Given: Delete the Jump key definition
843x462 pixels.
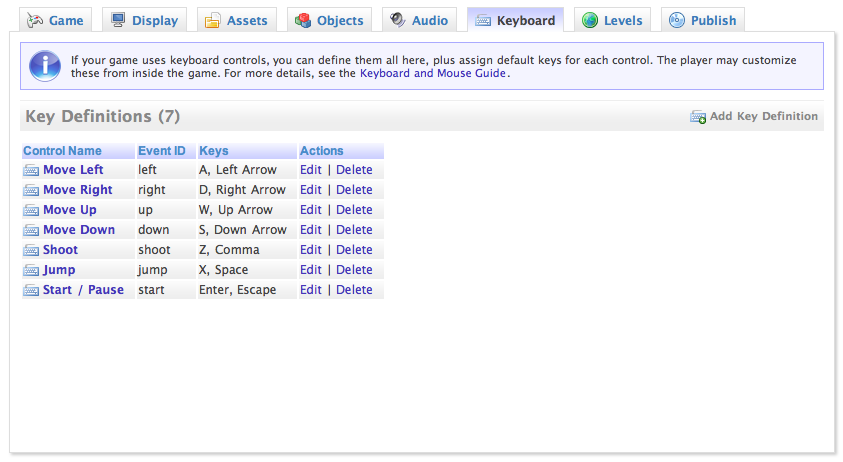Looking at the screenshot, I should pyautogui.click(x=354, y=270).
